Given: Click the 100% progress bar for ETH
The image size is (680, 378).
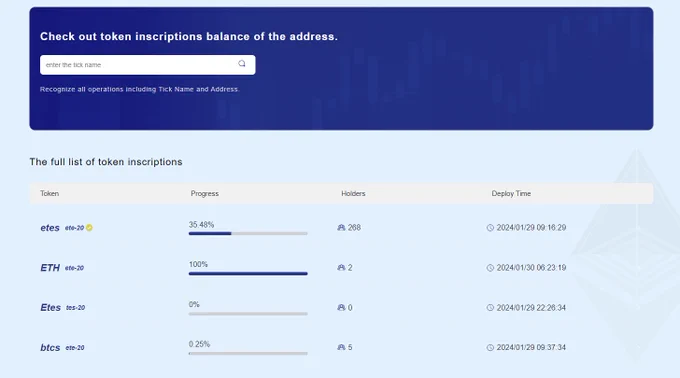Looking at the screenshot, I should point(248,274).
